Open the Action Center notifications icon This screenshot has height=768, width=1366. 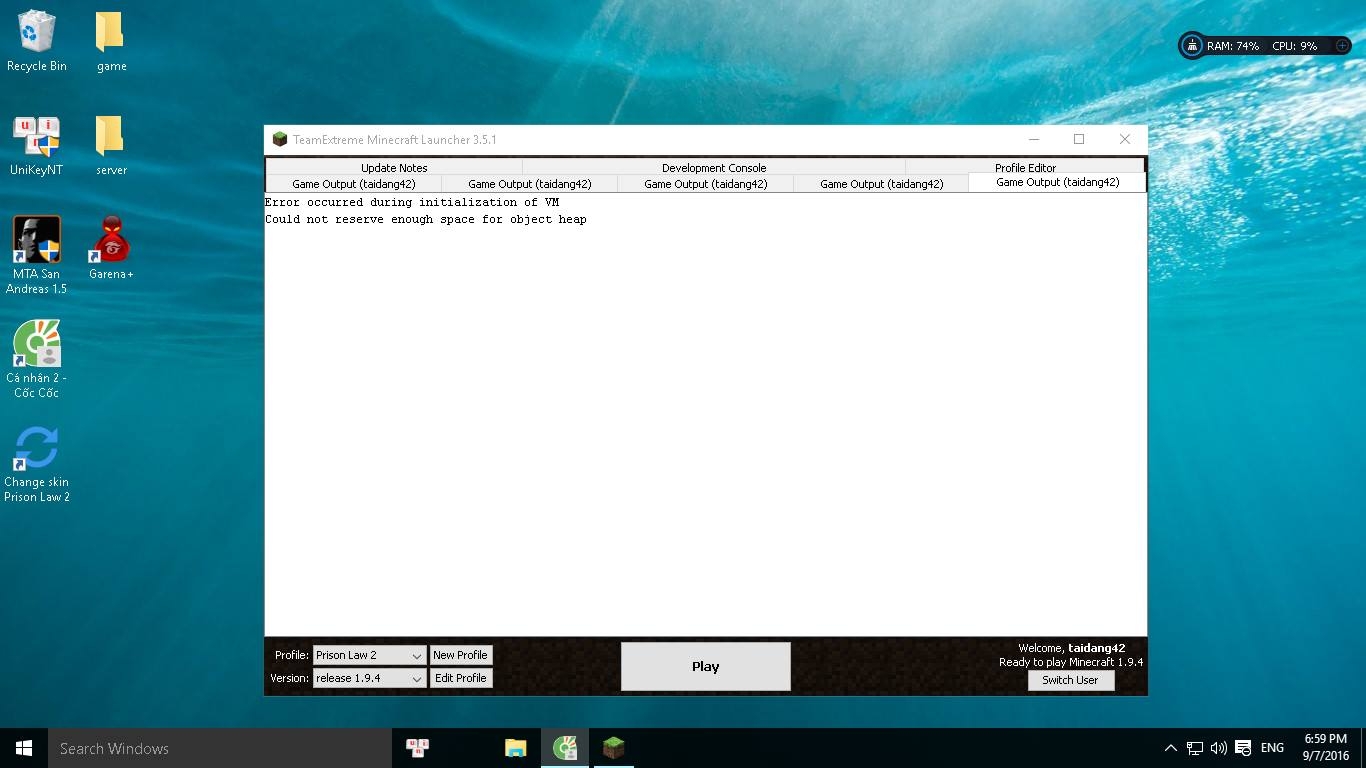click(1243, 748)
